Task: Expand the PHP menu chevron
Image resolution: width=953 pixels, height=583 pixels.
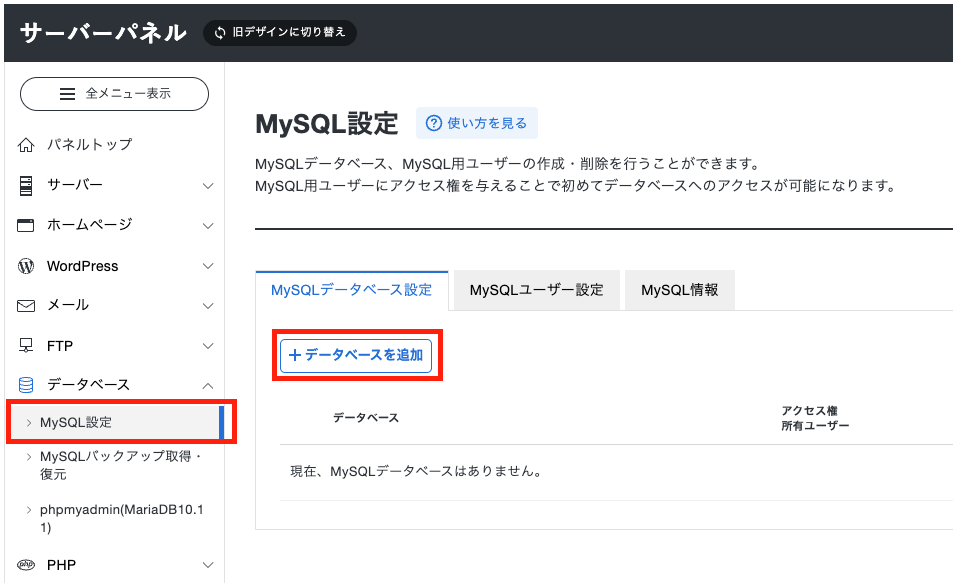Action: point(208,565)
